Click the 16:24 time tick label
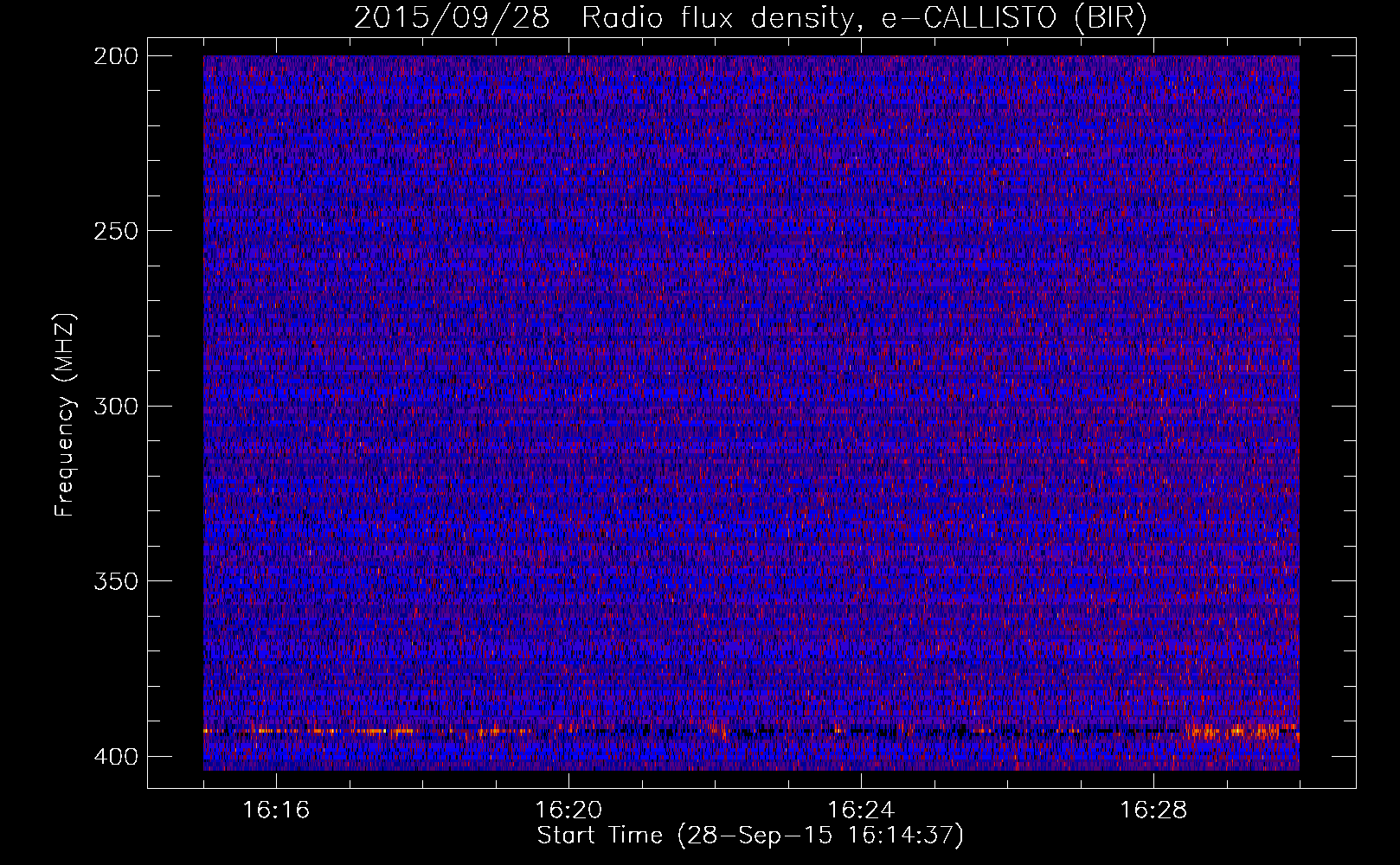The image size is (1400, 865). (x=861, y=811)
